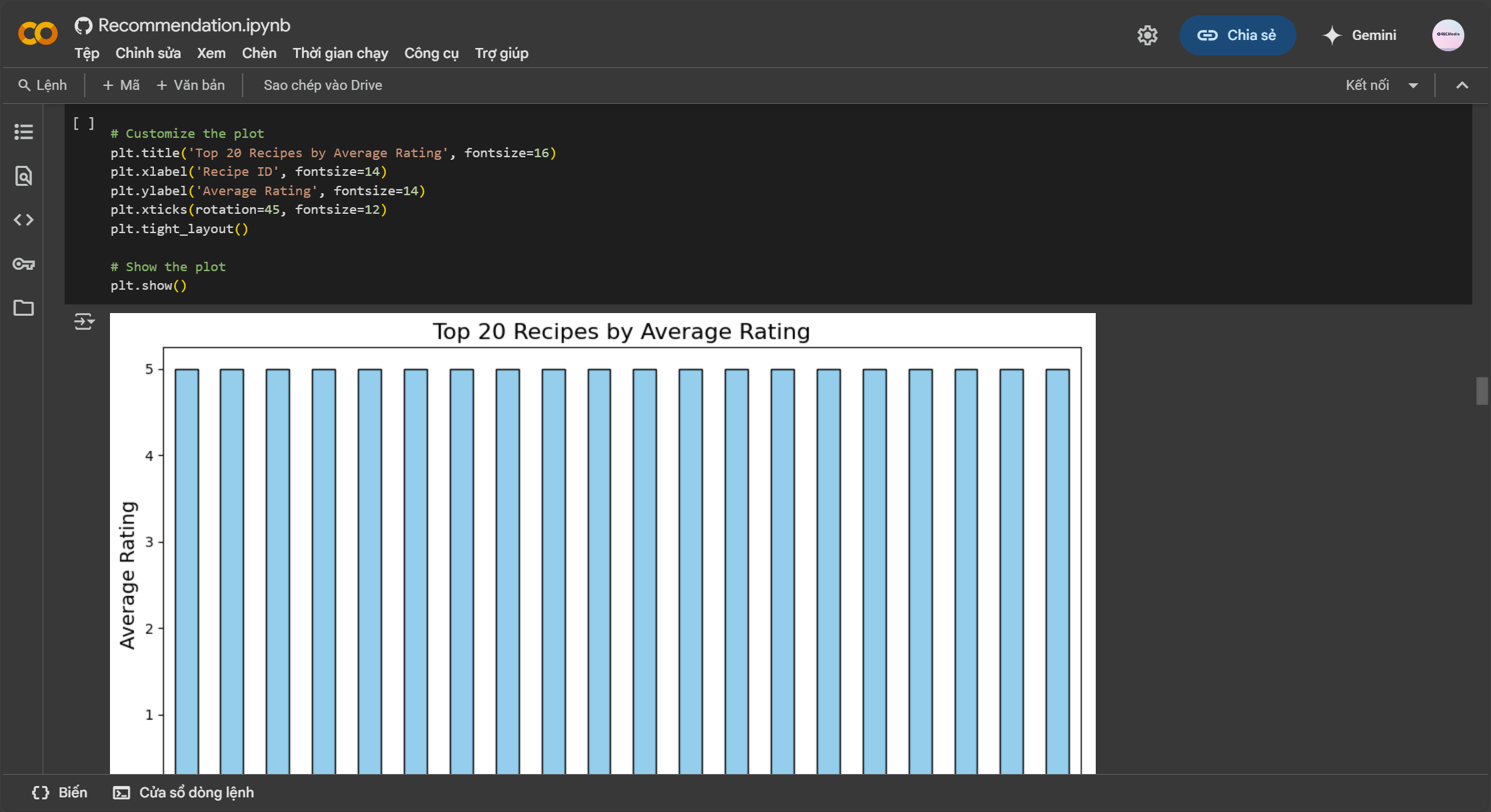Open the Files folder icon in sidebar

24,308
